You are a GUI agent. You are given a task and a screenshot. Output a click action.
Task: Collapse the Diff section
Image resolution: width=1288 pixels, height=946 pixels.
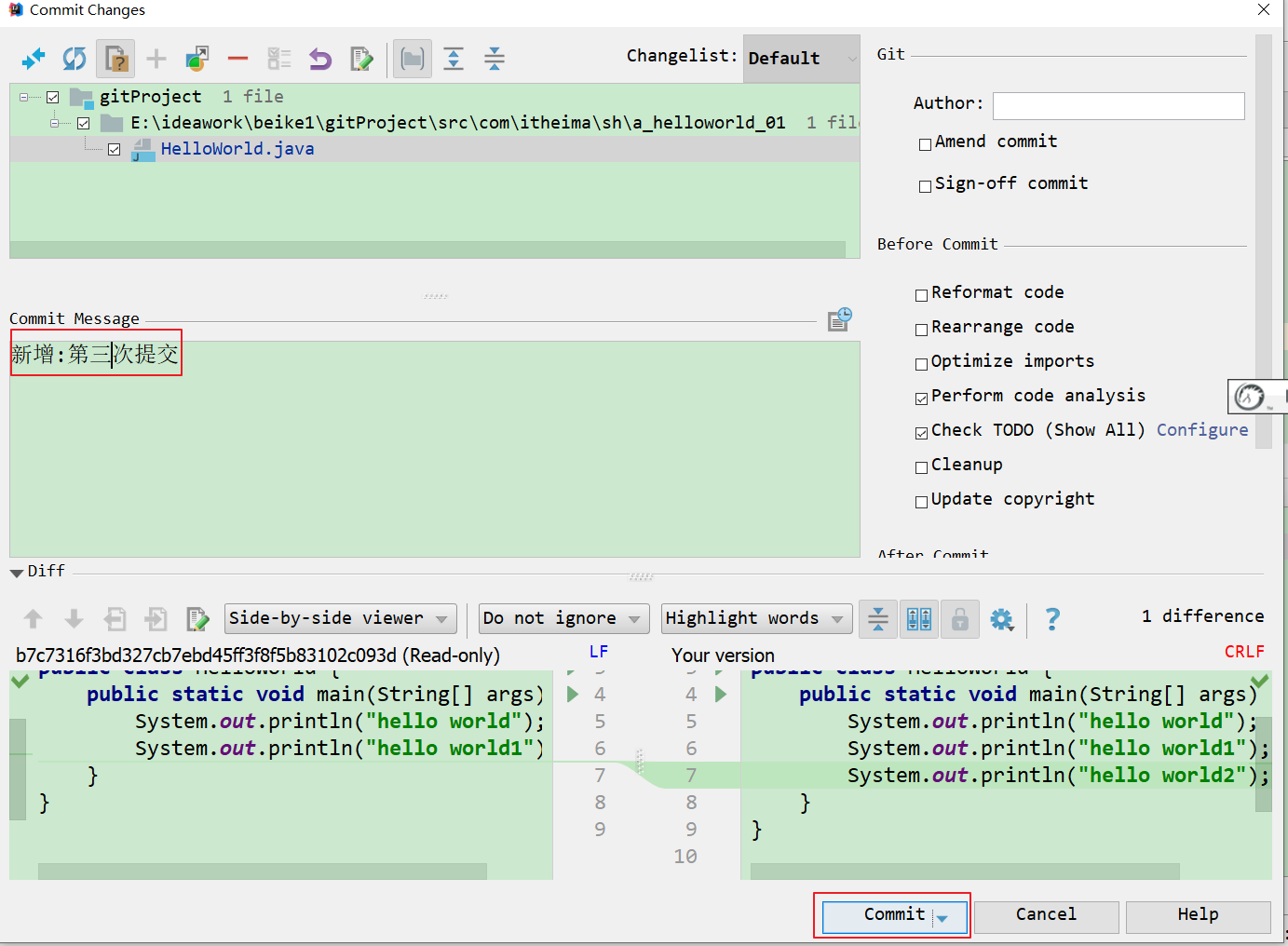(17, 573)
